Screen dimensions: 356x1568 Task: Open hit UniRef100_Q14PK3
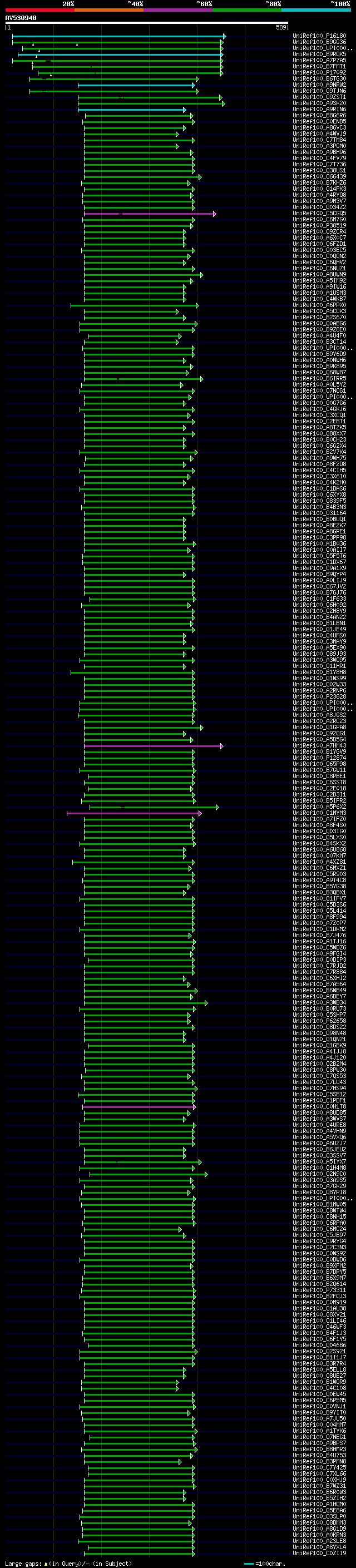tap(319, 189)
